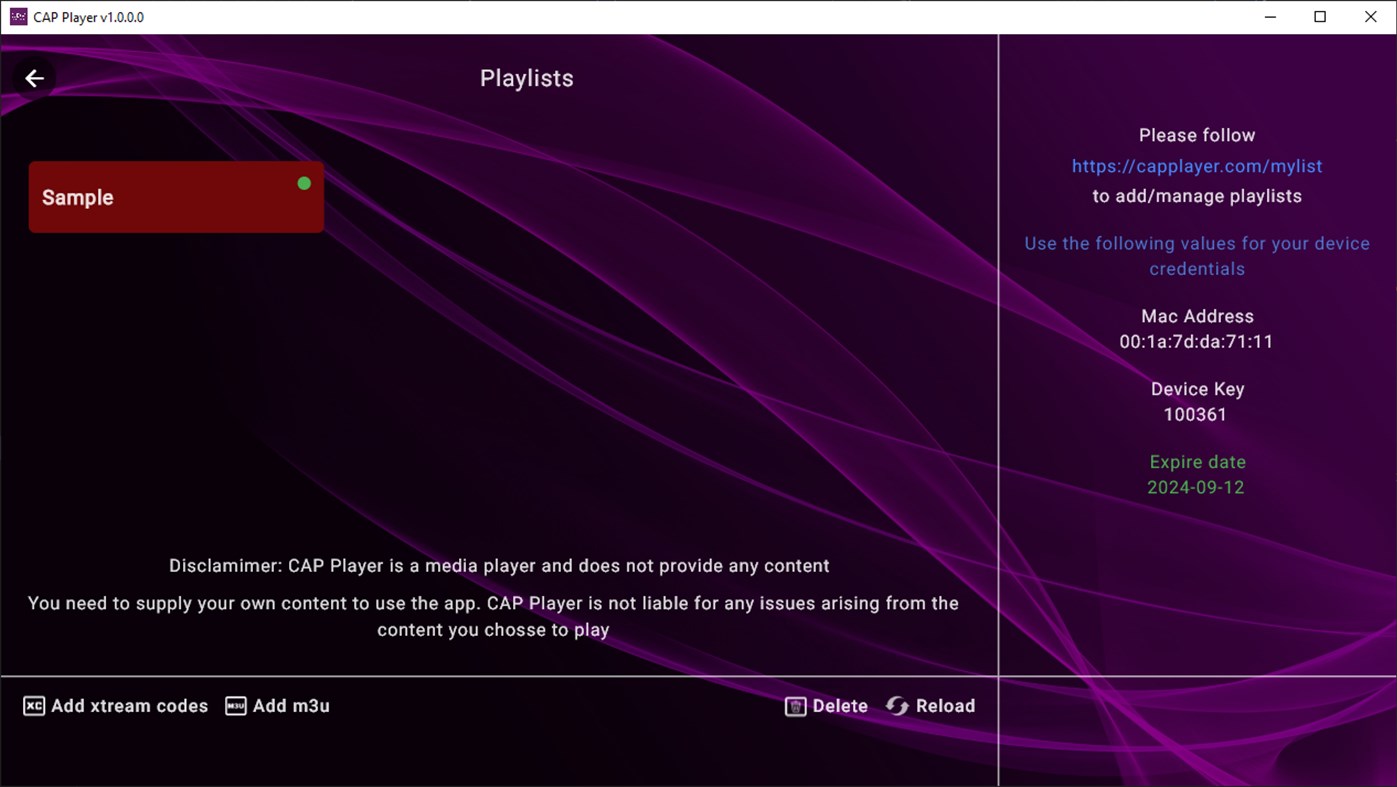Screen dimensions: 1397x787
Task: Open the capplayer.com/mylist link
Action: pyautogui.click(x=1196, y=166)
